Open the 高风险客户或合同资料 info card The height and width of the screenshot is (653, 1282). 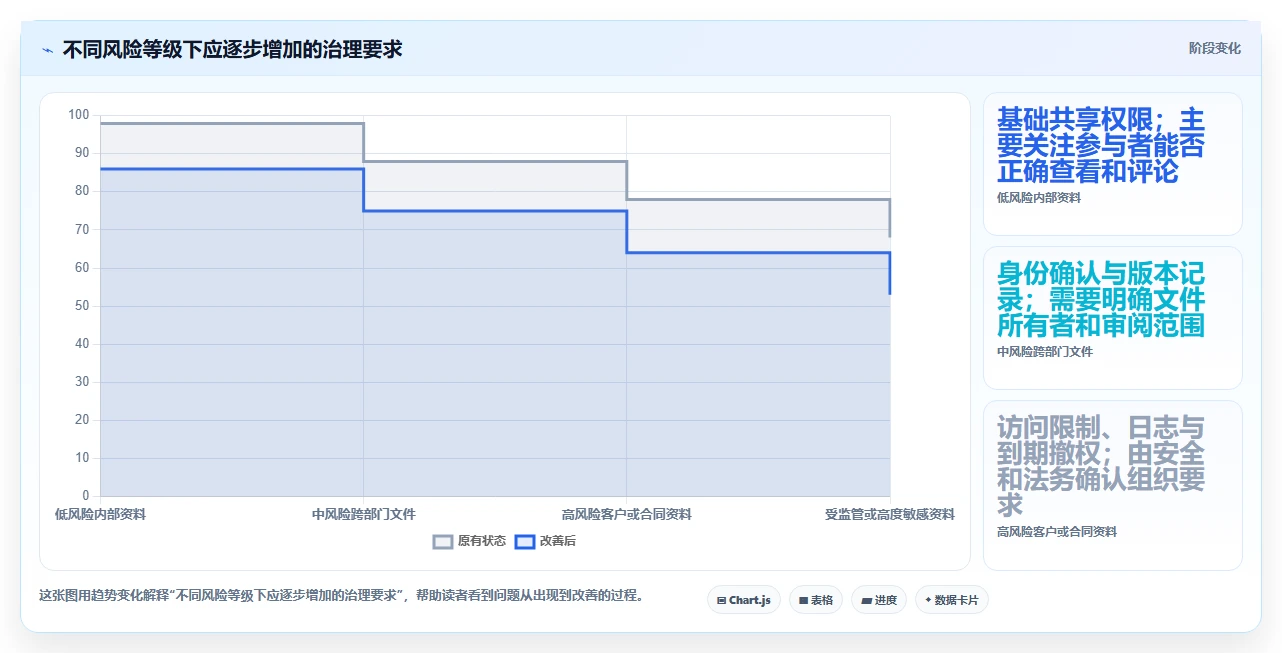(1112, 485)
